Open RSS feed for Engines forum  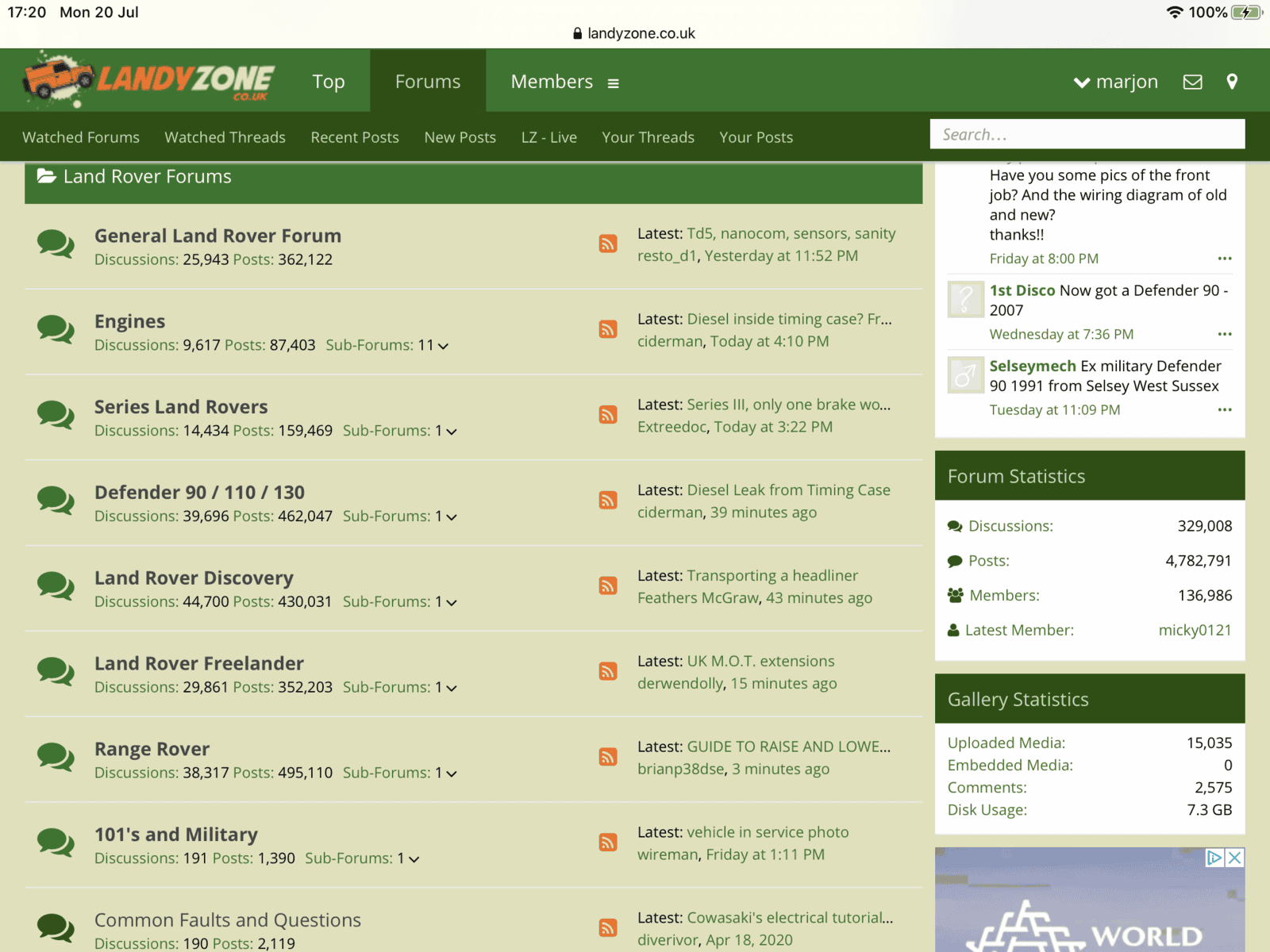pyautogui.click(x=608, y=329)
